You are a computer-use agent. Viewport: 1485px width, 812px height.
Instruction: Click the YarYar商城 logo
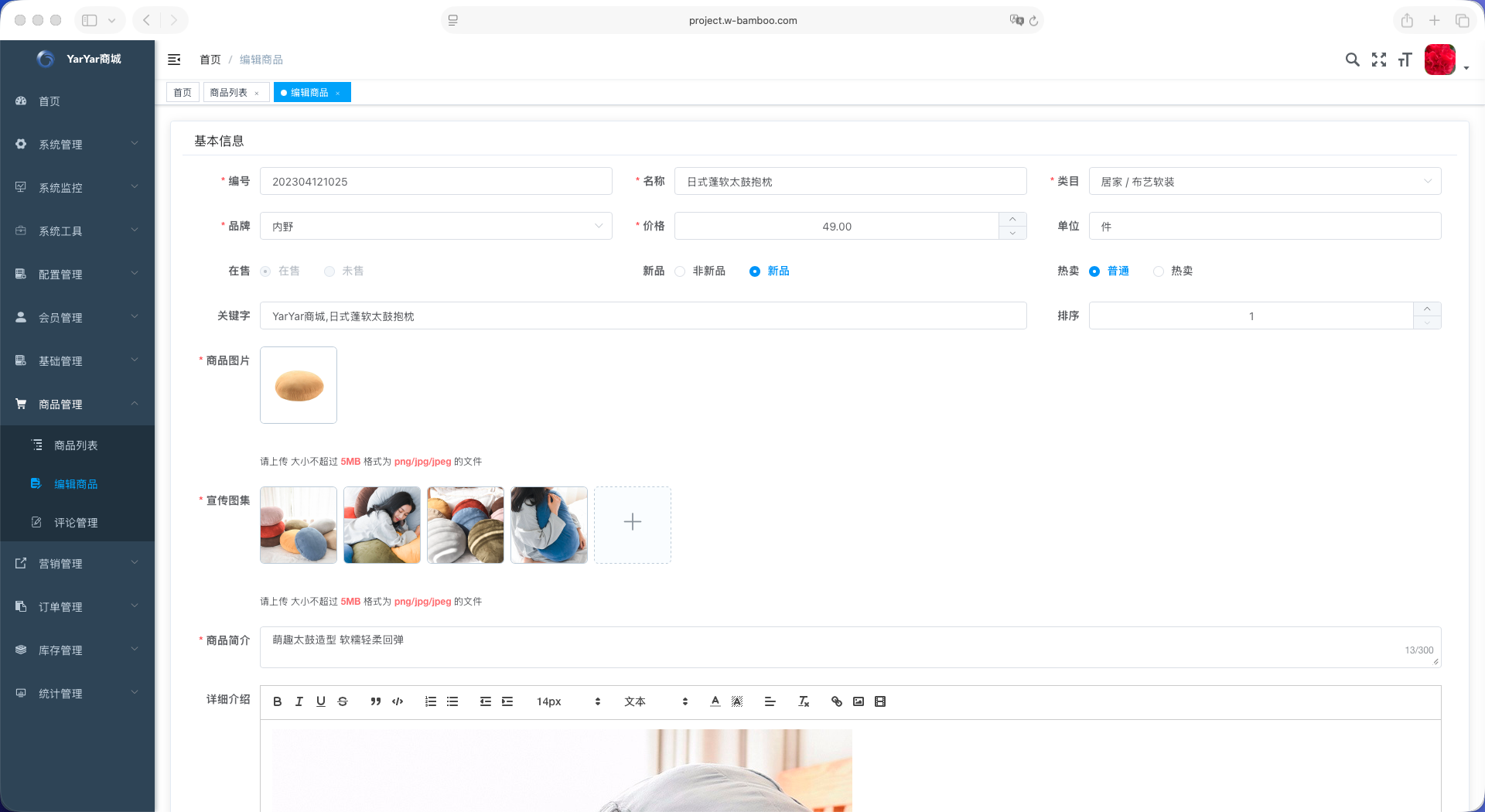pos(79,59)
